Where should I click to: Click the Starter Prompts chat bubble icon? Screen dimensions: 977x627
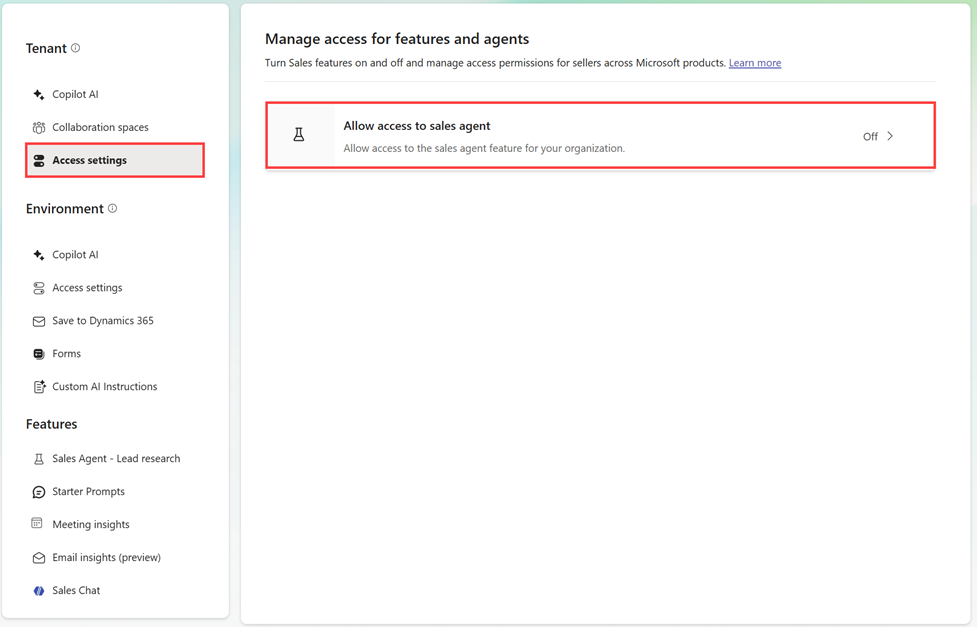click(39, 492)
